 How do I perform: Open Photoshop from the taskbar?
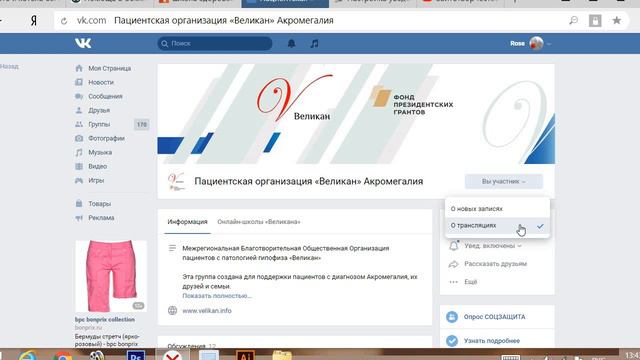coord(136,356)
